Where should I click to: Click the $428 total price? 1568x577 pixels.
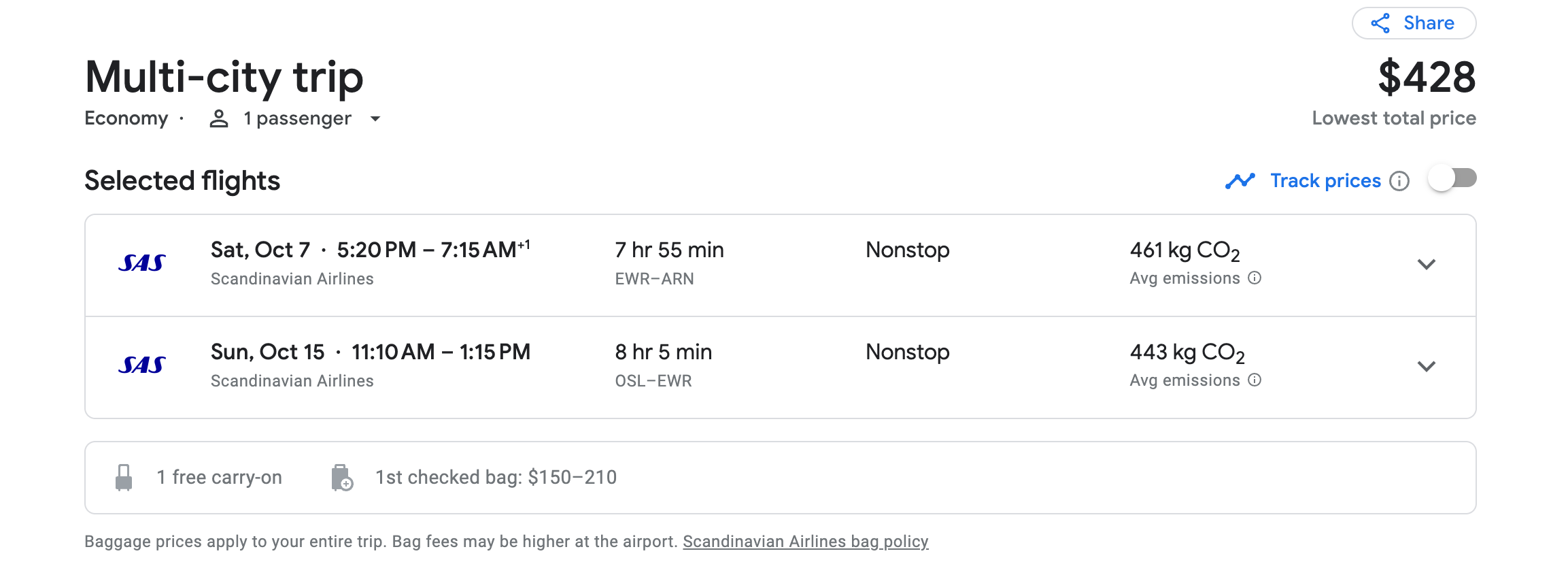pyautogui.click(x=1427, y=77)
